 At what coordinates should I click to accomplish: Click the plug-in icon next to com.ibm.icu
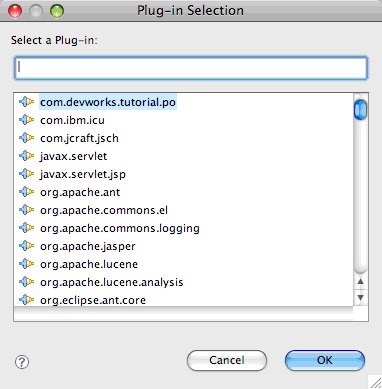pyautogui.click(x=27, y=120)
